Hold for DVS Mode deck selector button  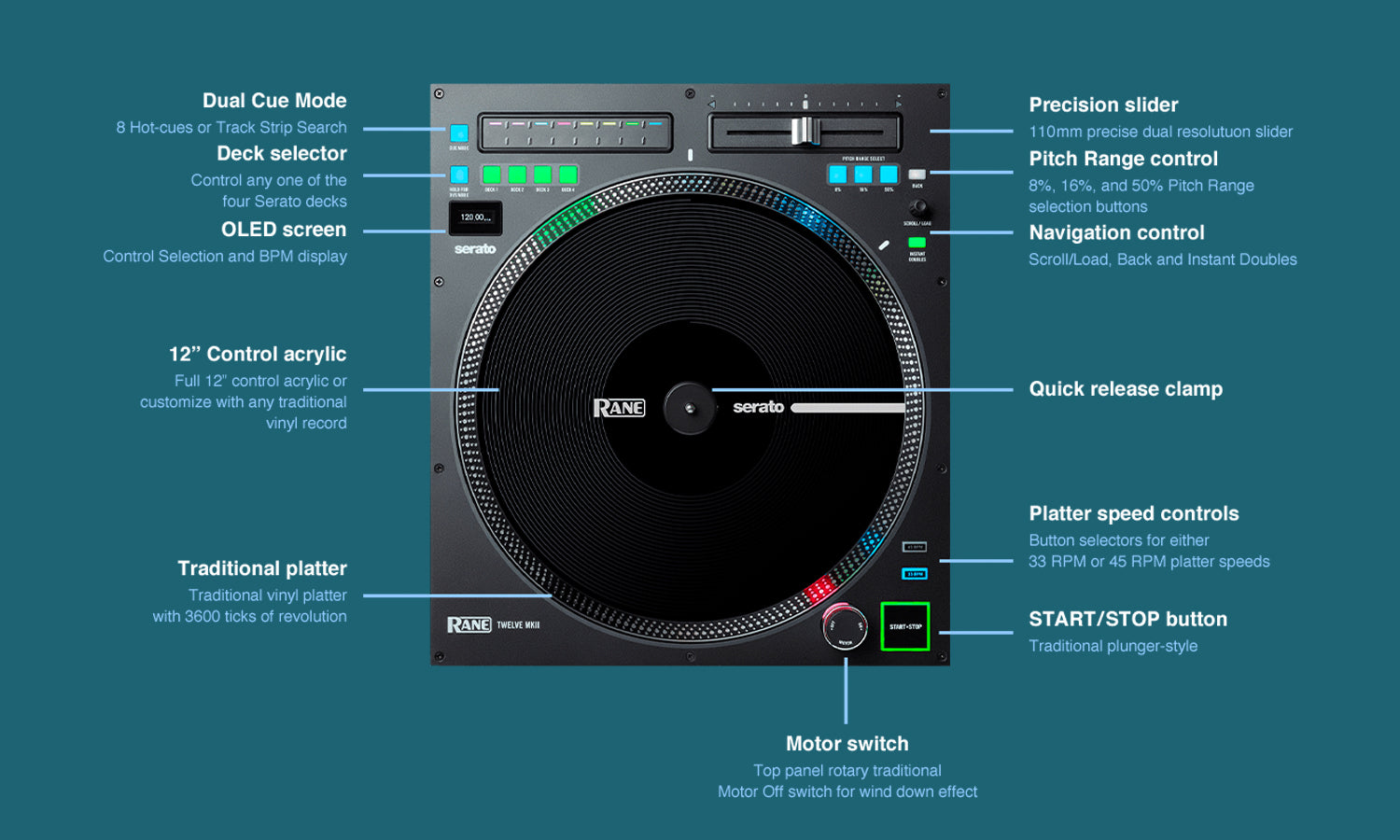click(x=459, y=175)
